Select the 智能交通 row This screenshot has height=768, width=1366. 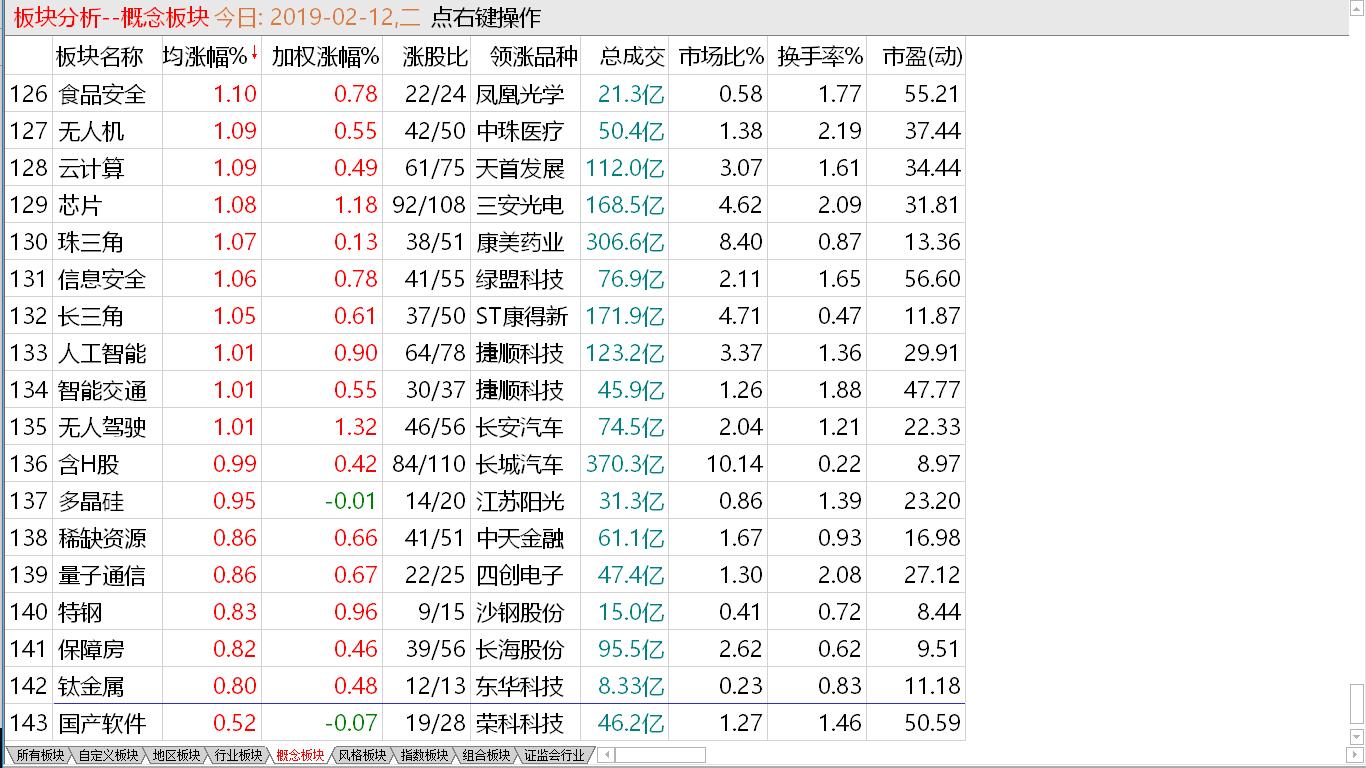pos(485,390)
